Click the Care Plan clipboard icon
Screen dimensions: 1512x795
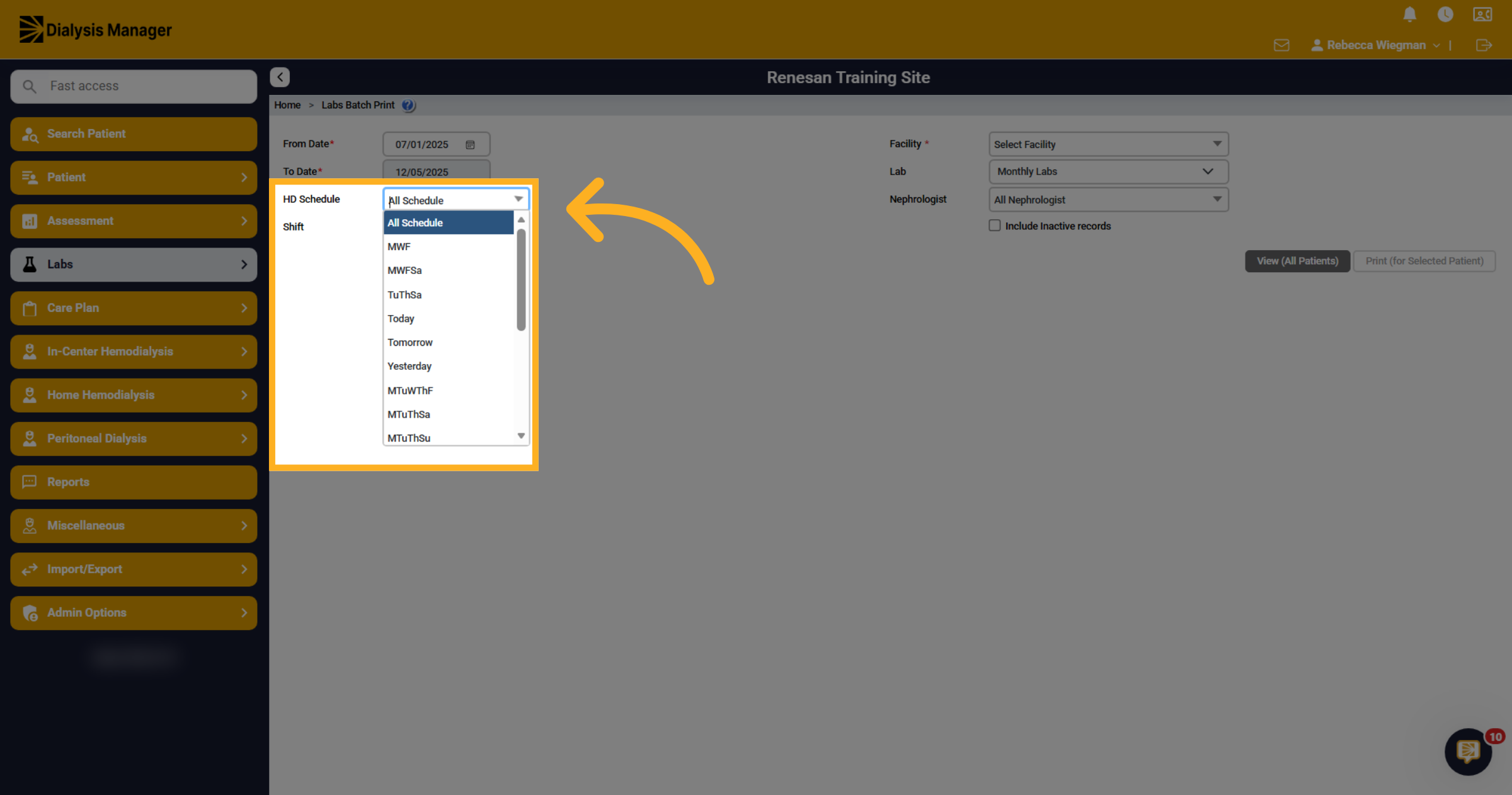(30, 308)
